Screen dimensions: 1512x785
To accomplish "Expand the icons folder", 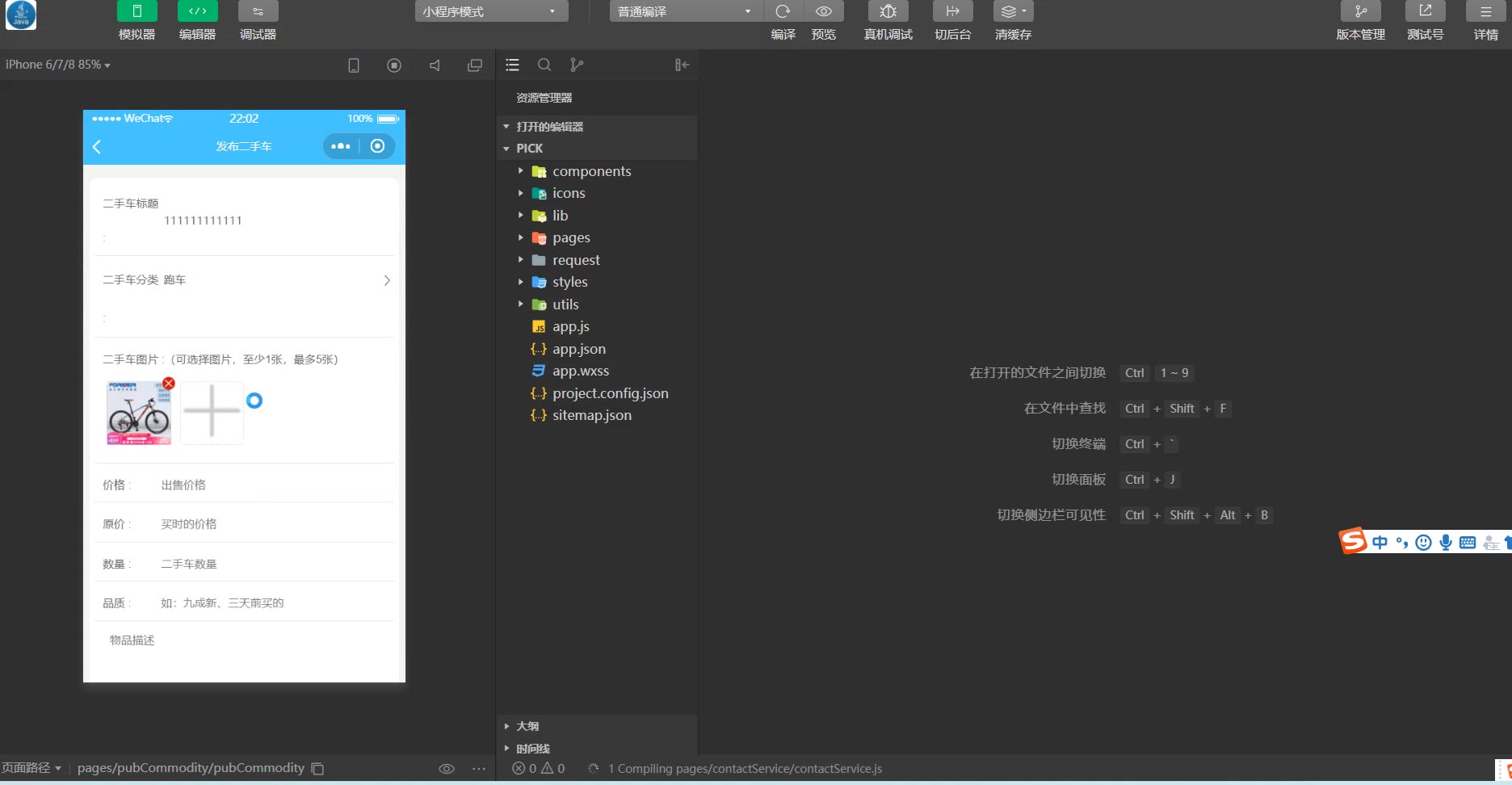I will click(597, 193).
